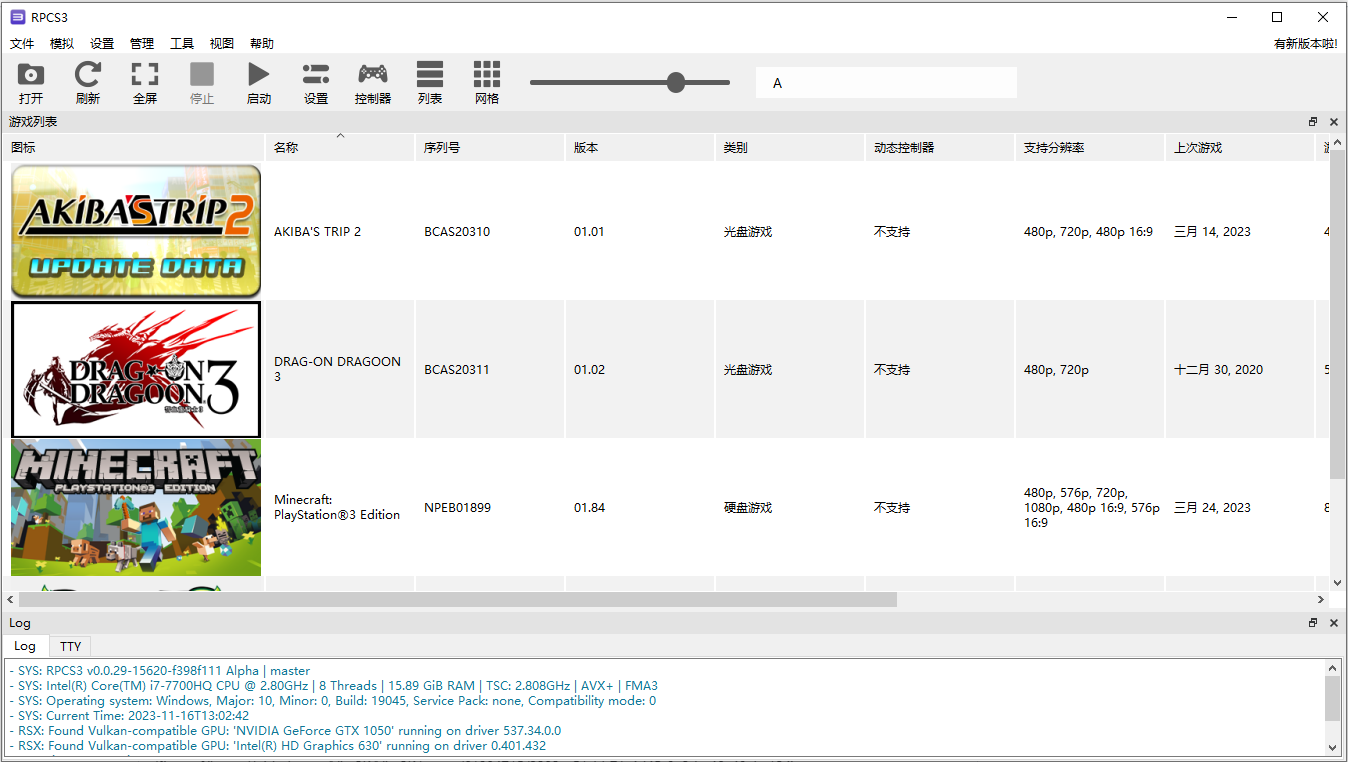Click Minecraft: PlayStation®3 Edition name cell
The image size is (1348, 762).
click(x=340, y=507)
